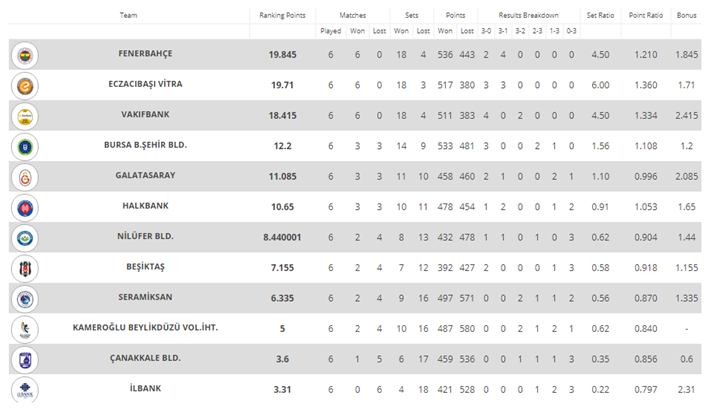Open the Halkbank team logo
The image size is (710, 411).
coord(25,208)
